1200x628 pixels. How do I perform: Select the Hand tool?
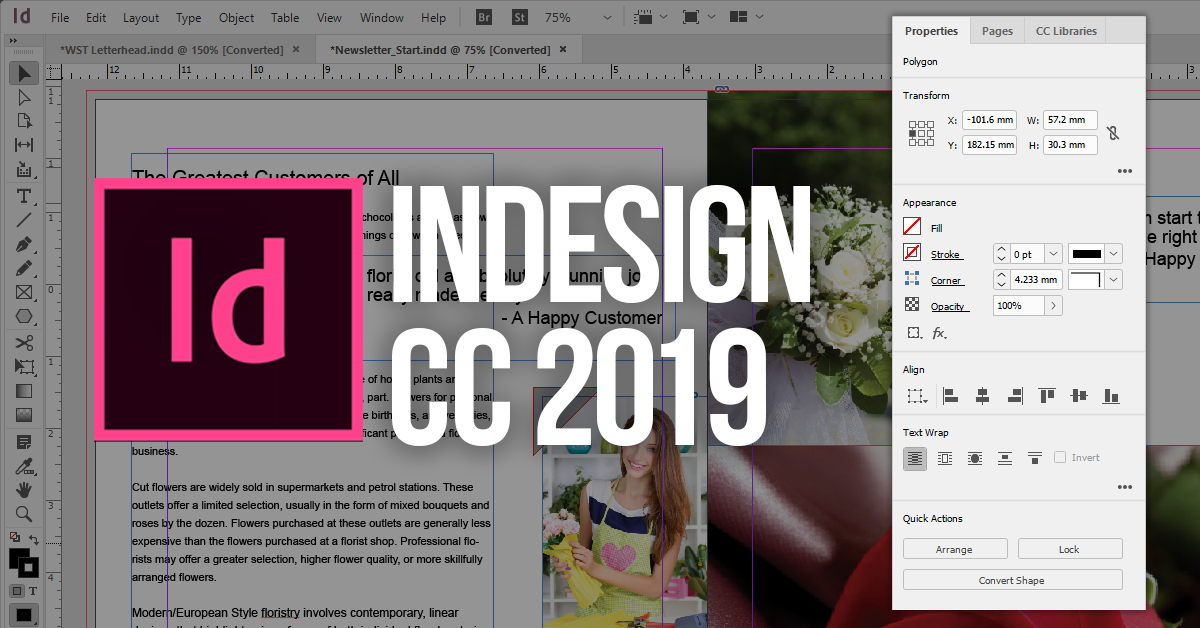tap(24, 489)
